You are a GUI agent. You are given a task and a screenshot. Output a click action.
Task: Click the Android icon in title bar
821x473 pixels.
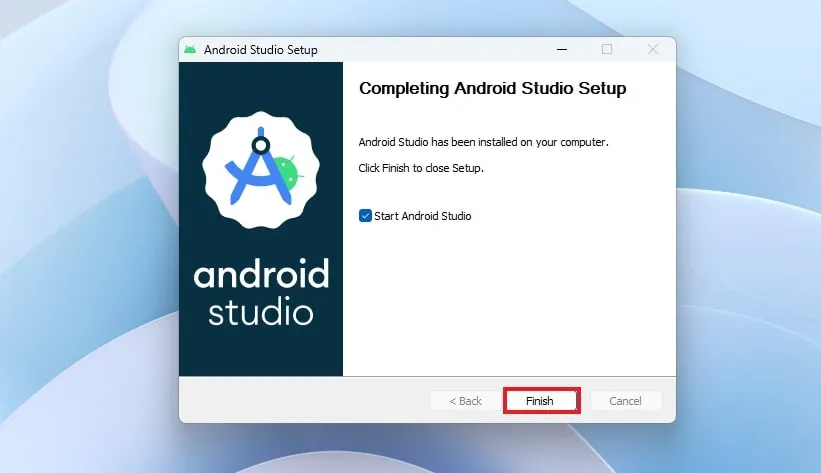(190, 49)
